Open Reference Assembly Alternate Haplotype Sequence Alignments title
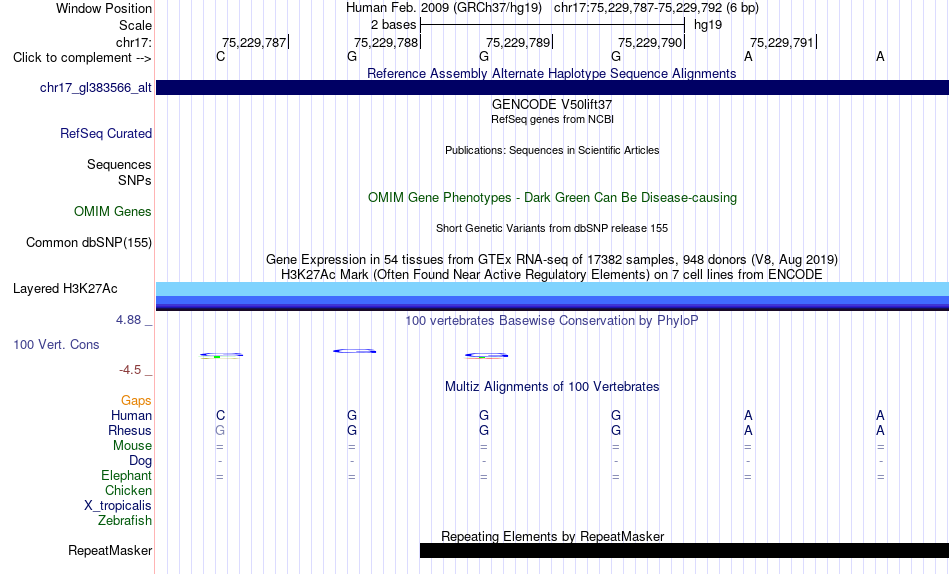 [x=551, y=73]
